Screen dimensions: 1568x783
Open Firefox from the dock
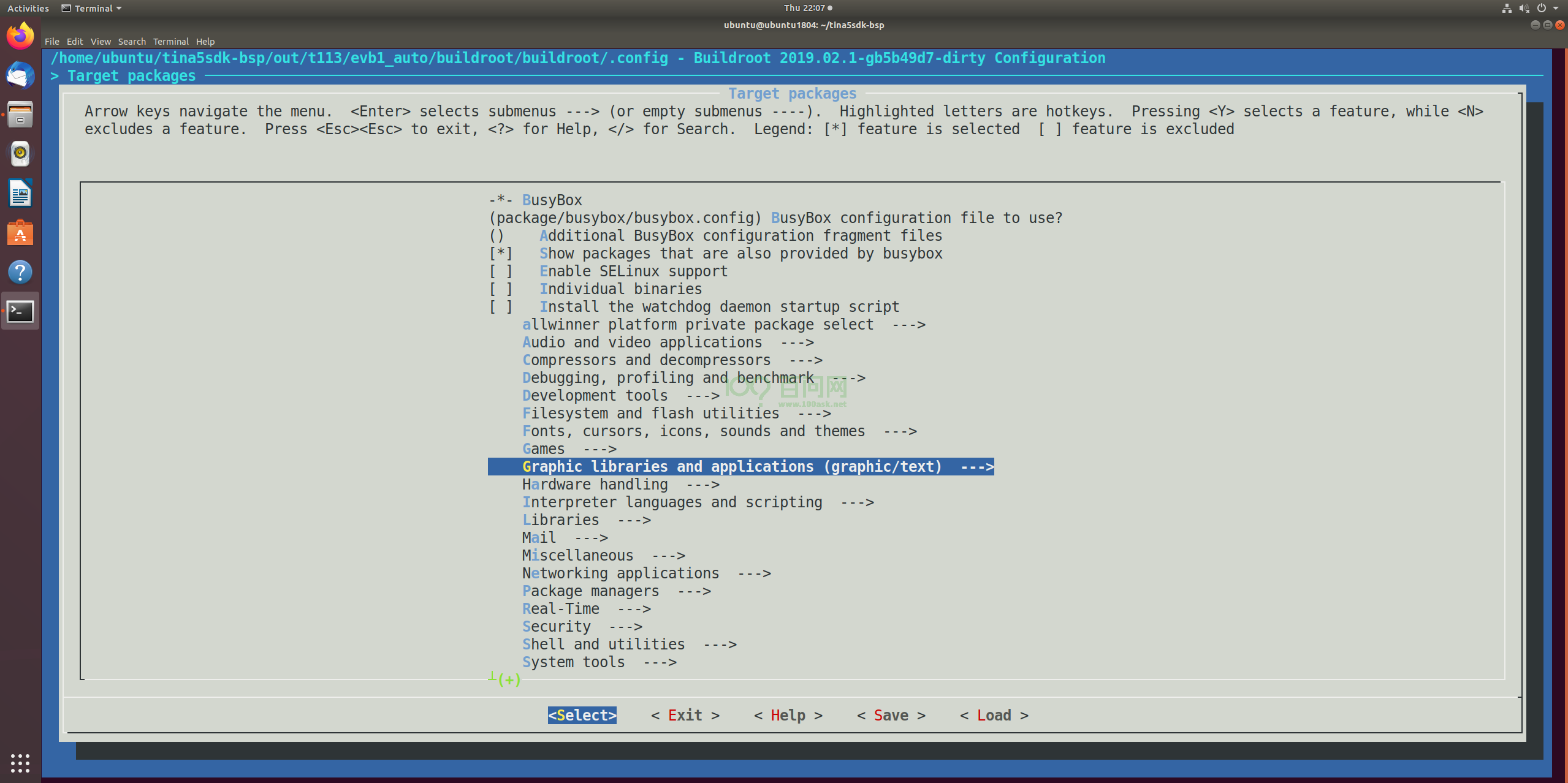click(20, 36)
